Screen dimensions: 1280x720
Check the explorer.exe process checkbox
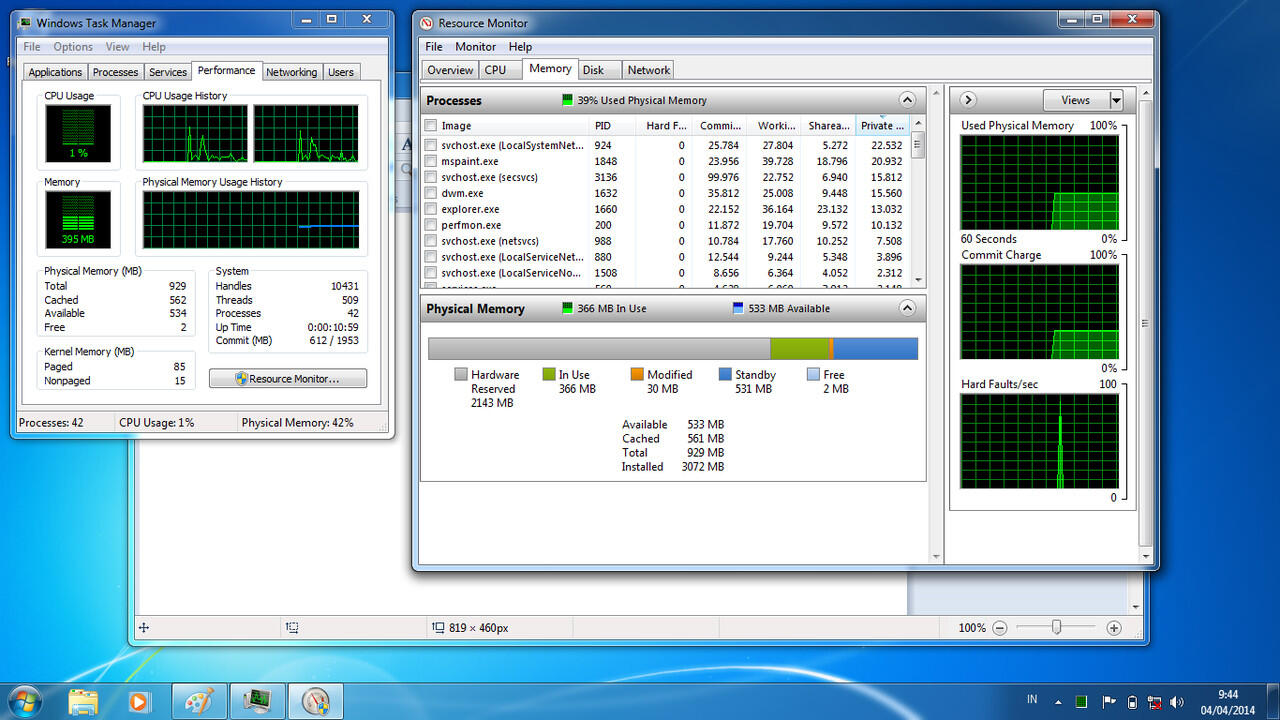tap(431, 209)
